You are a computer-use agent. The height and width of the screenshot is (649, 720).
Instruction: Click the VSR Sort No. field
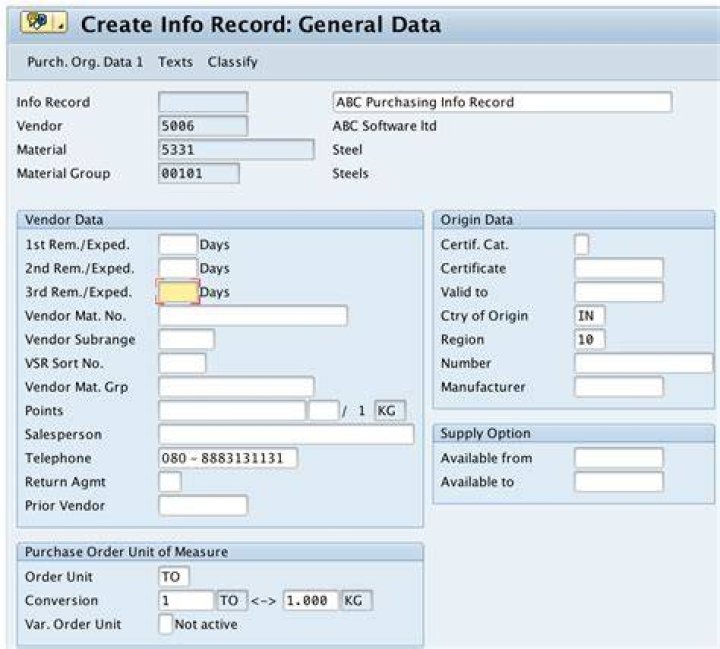click(182, 363)
